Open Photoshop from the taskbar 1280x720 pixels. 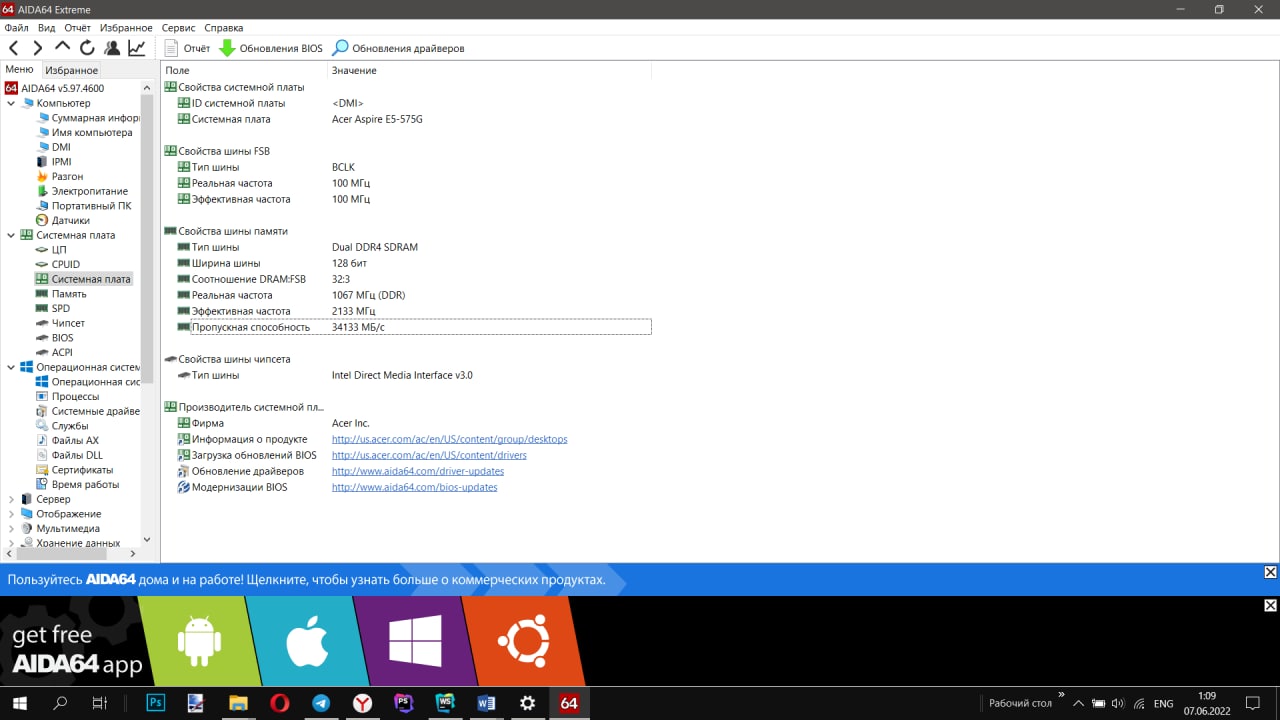click(x=156, y=703)
